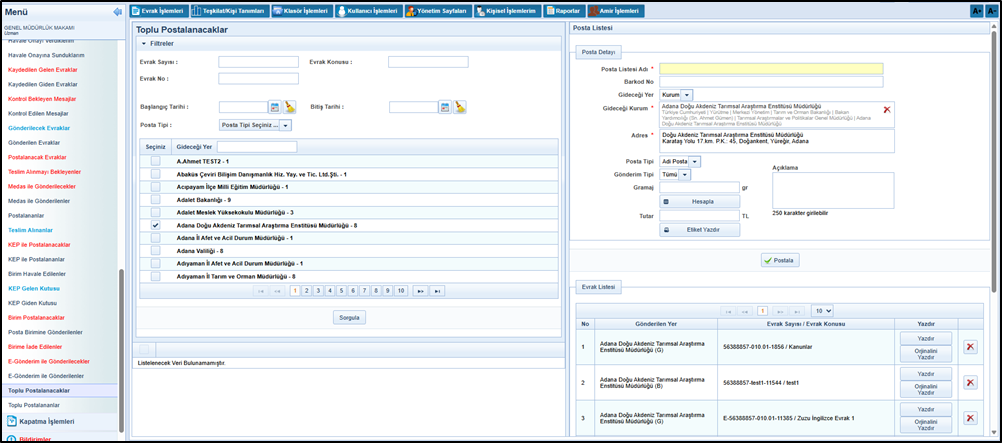Image resolution: width=1002 pixels, height=443 pixels.
Task: Go to next page in Gideceği Yer pager
Action: coord(420,291)
